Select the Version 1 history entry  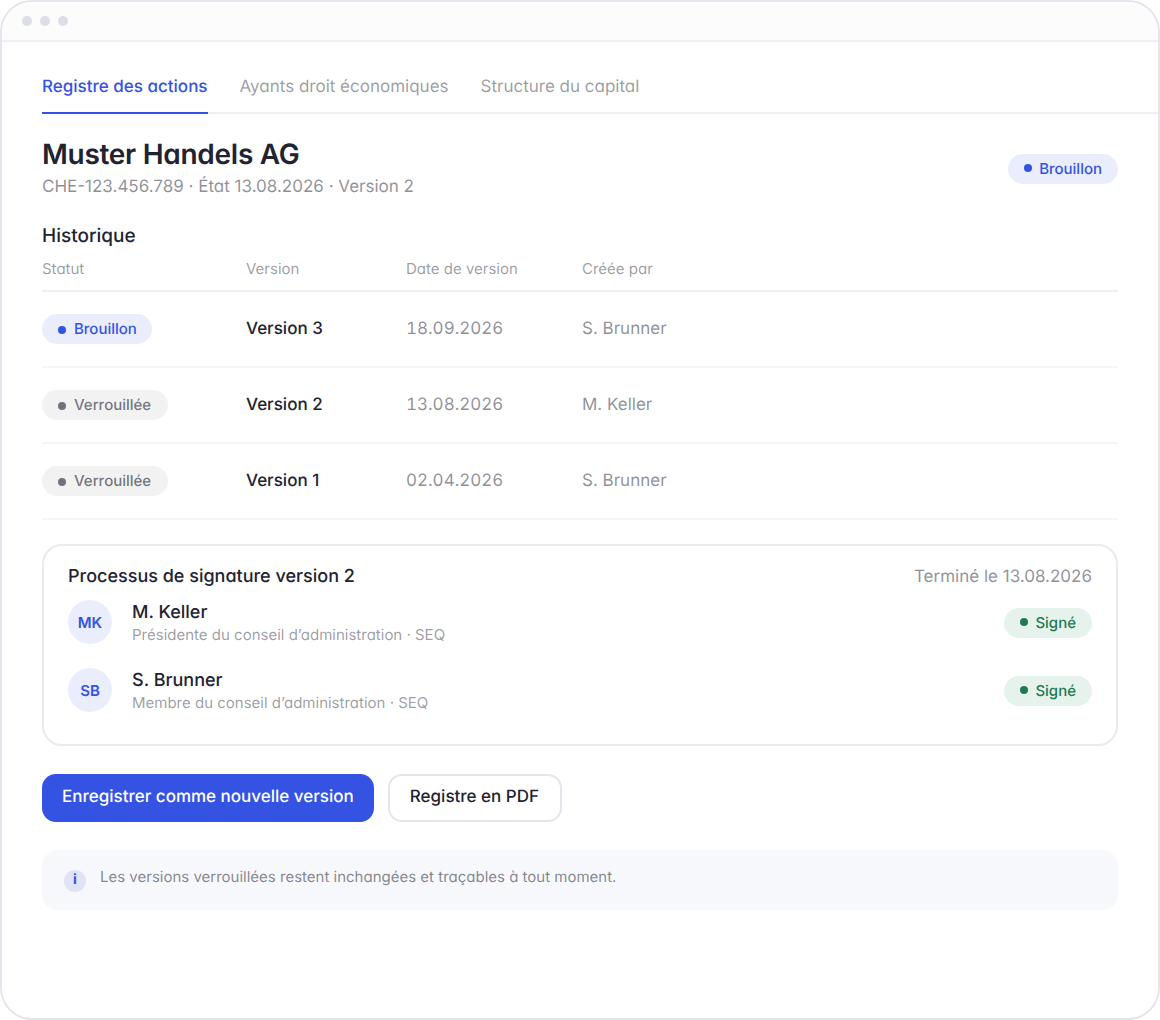pyautogui.click(x=579, y=481)
